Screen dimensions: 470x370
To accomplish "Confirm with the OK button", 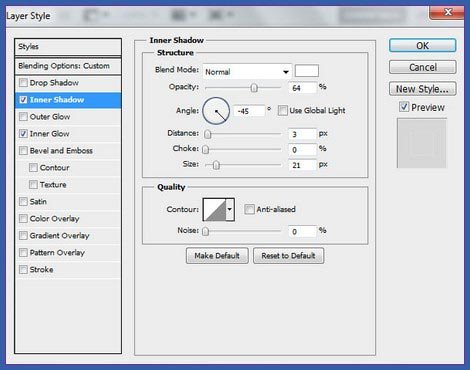I will pos(422,45).
